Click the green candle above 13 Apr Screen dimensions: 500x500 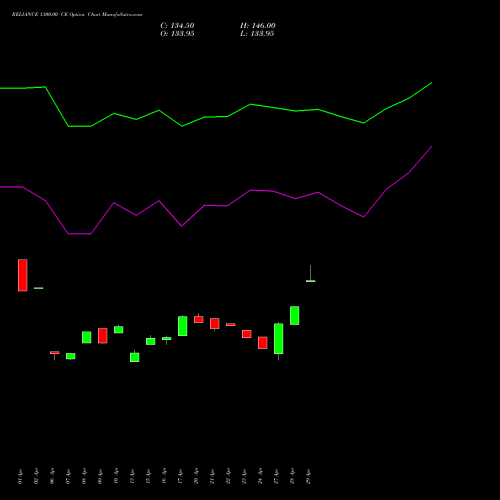pyautogui.click(x=135, y=357)
